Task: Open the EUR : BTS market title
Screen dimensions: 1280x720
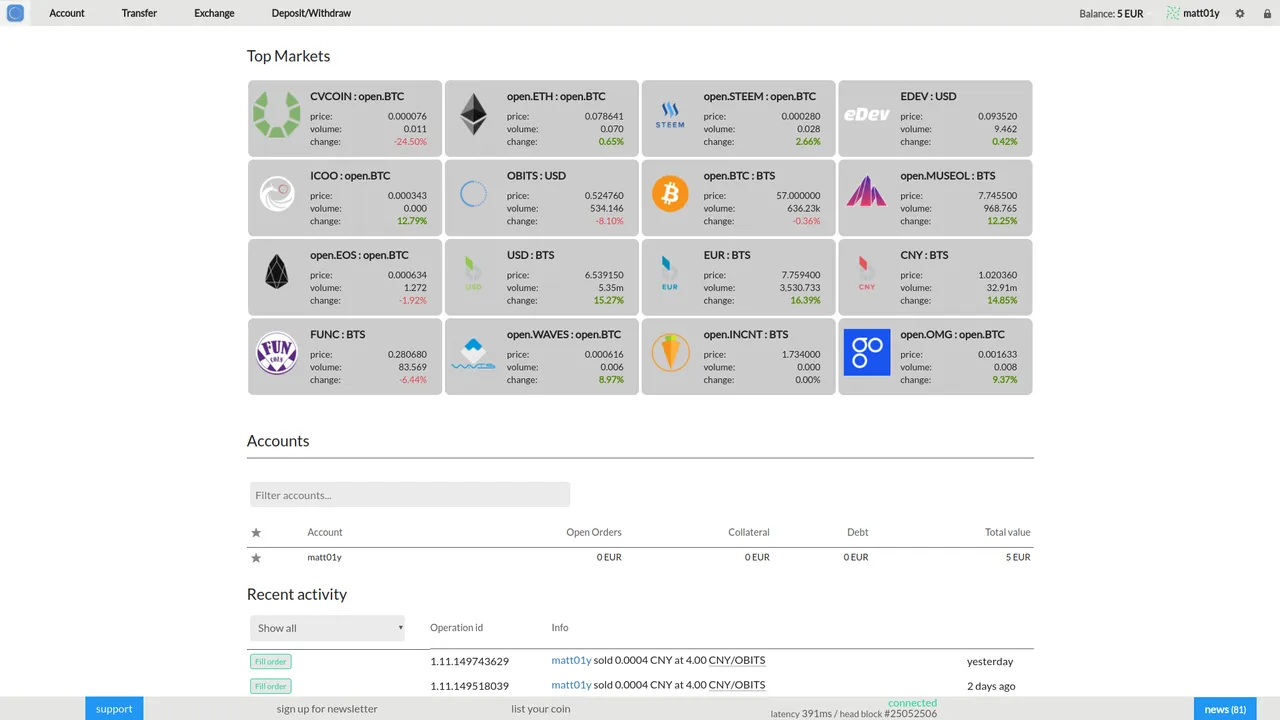Action: (x=727, y=255)
